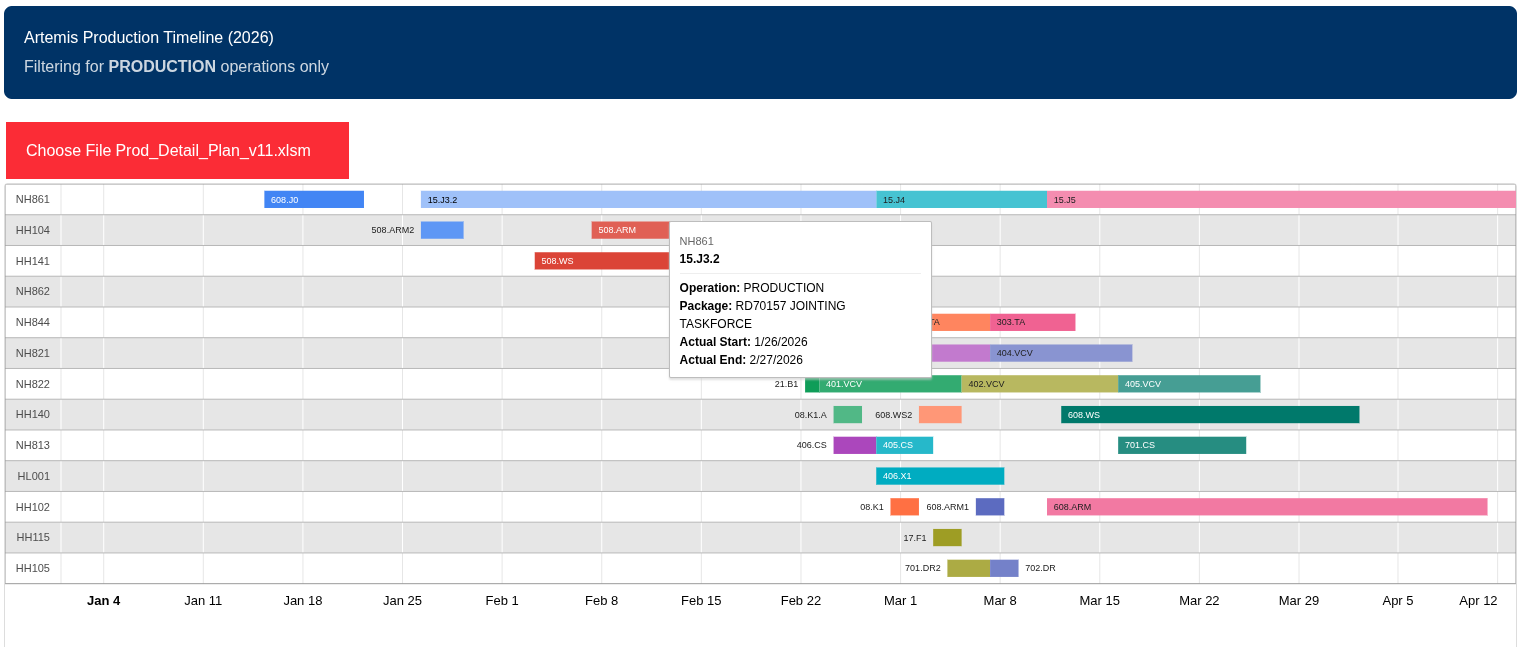Click the blue bar beside the 702.DR label

(1004, 568)
